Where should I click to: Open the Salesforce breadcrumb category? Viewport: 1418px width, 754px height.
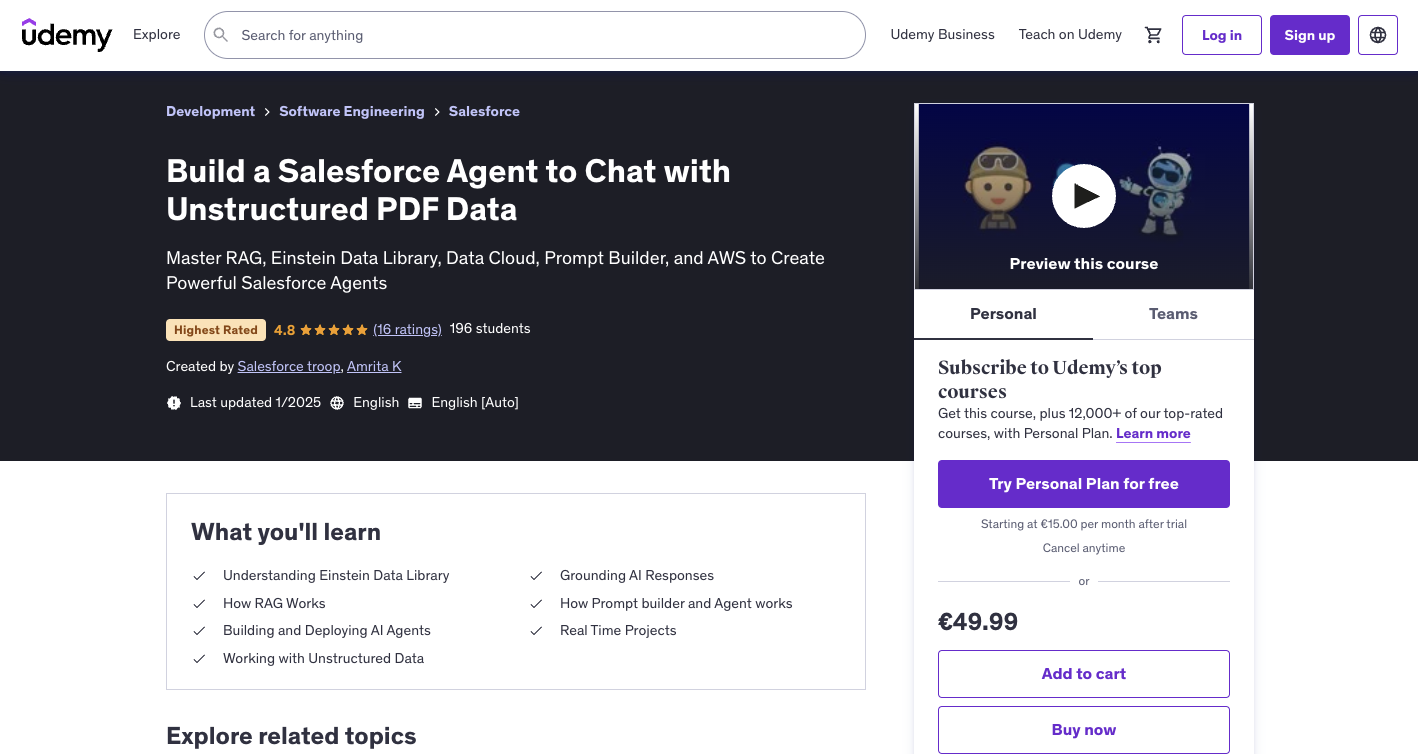[x=484, y=111]
